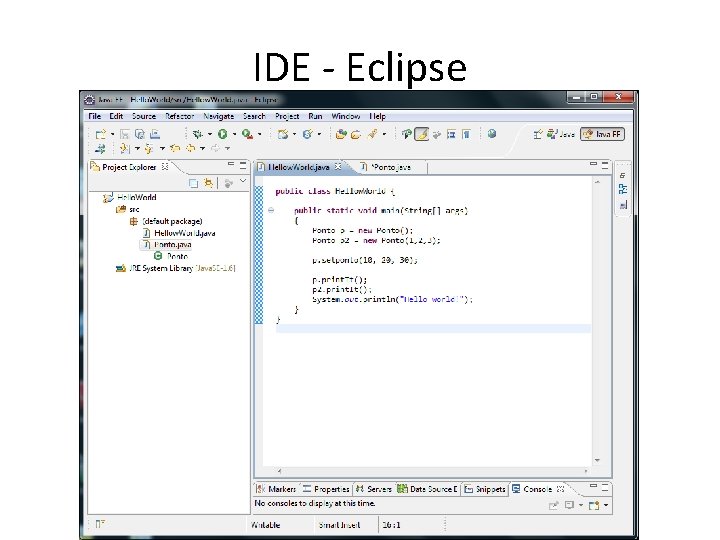The width and height of the screenshot is (720, 540).
Task: Open the External Tools dropdown arrow
Action: (x=259, y=134)
